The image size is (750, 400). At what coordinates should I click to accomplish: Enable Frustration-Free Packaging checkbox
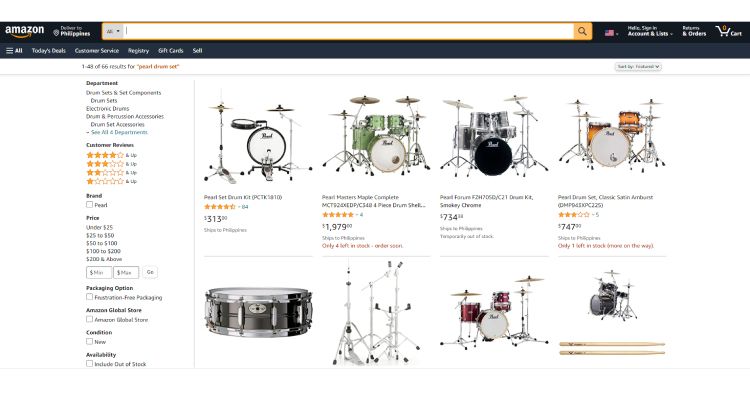[89, 297]
